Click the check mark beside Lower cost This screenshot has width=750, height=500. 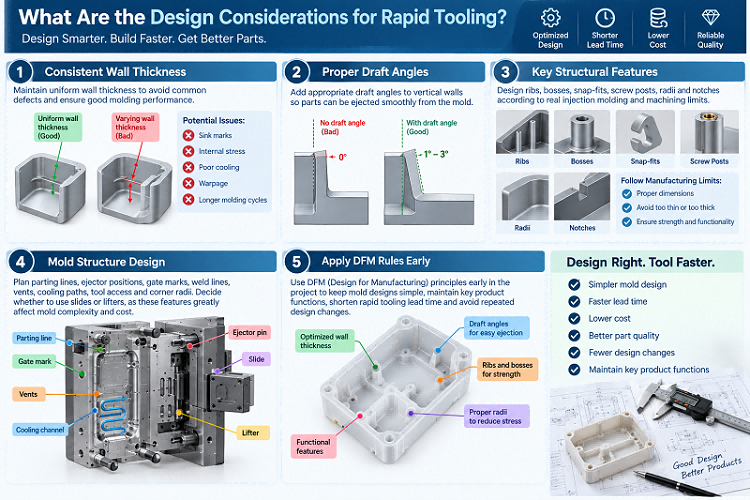tap(574, 319)
